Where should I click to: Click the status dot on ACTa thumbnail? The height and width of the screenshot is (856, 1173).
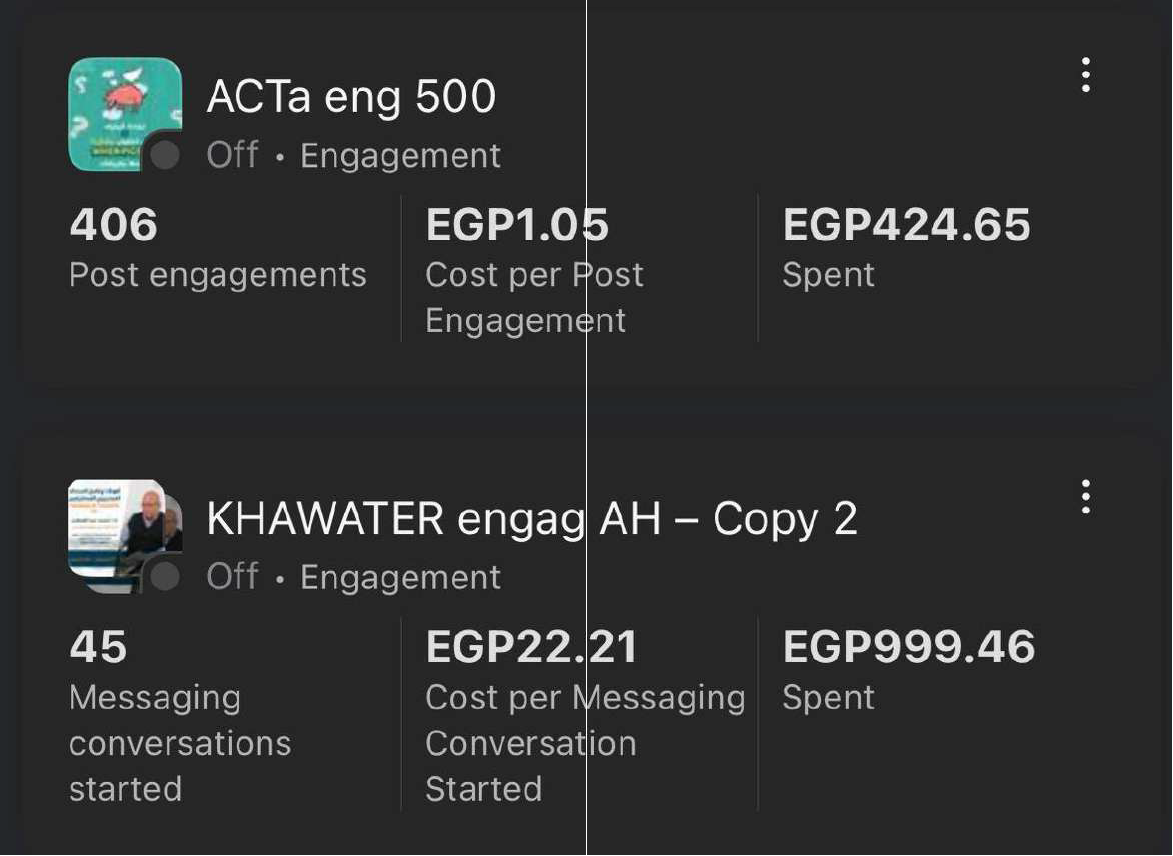[164, 155]
